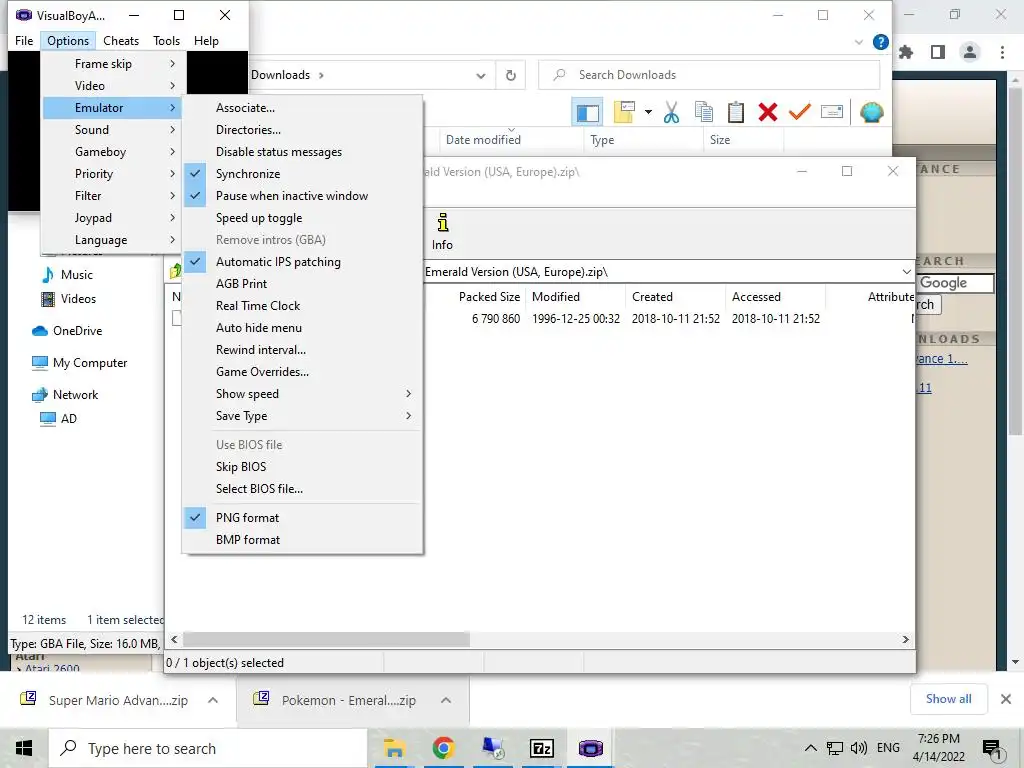
Task: Click the network tray icon
Action: click(x=835, y=748)
